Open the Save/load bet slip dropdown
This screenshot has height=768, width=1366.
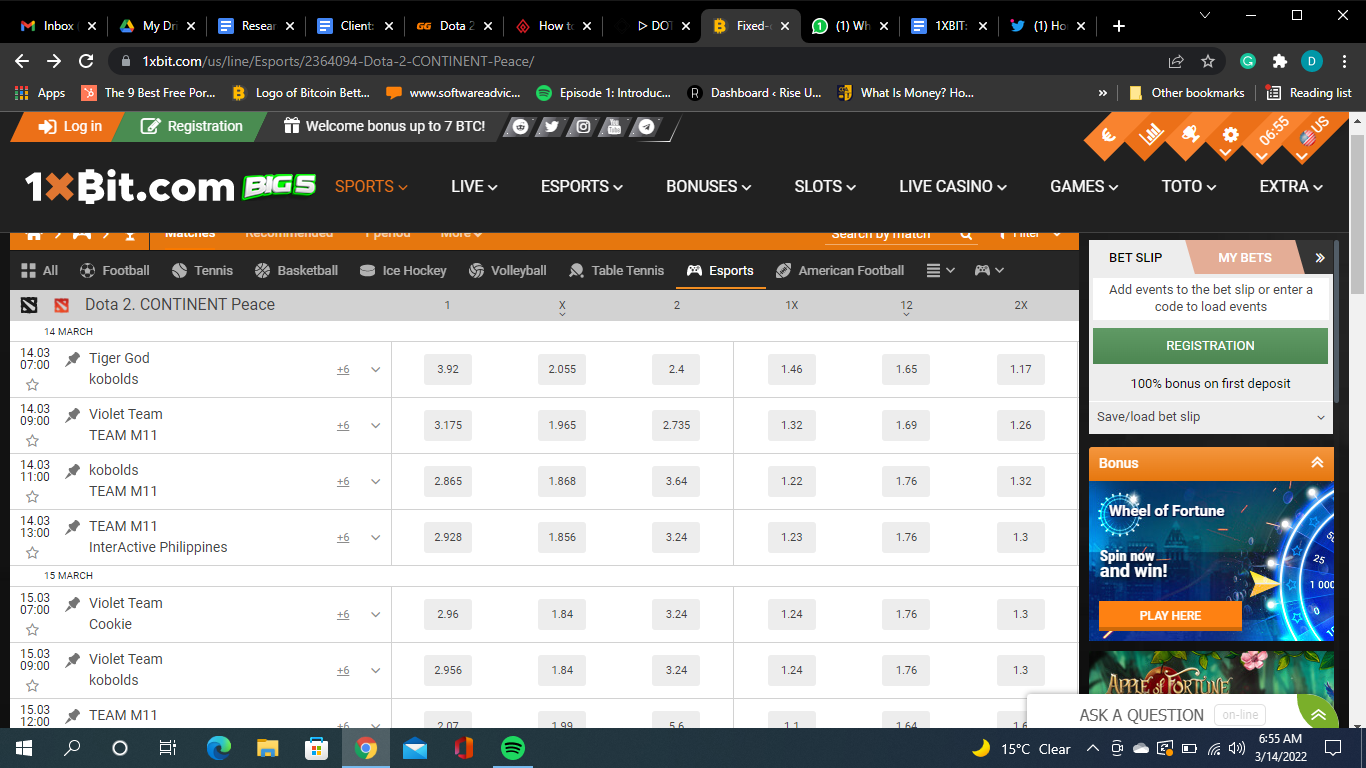[1210, 416]
